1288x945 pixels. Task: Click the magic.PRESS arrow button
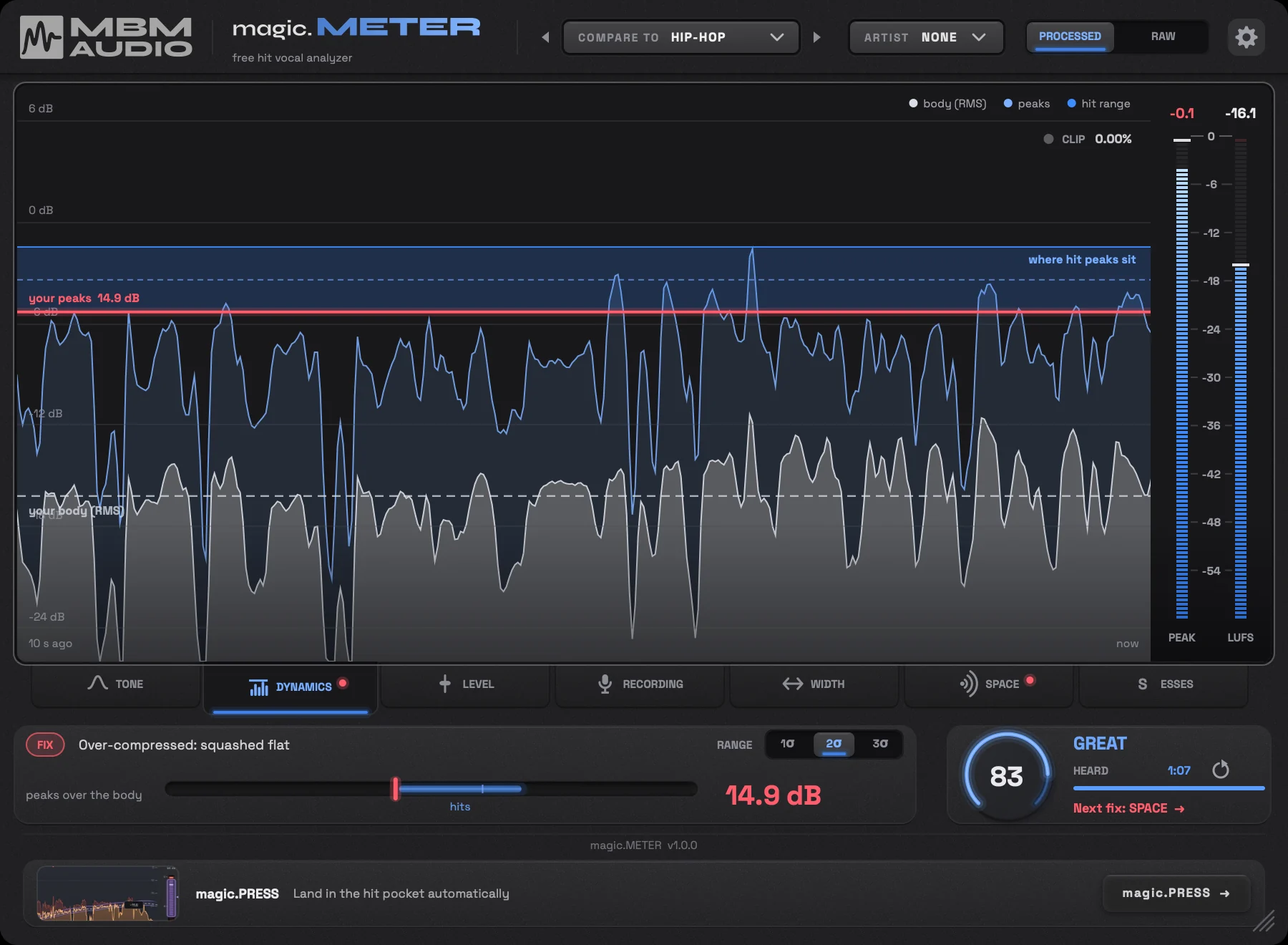1176,893
